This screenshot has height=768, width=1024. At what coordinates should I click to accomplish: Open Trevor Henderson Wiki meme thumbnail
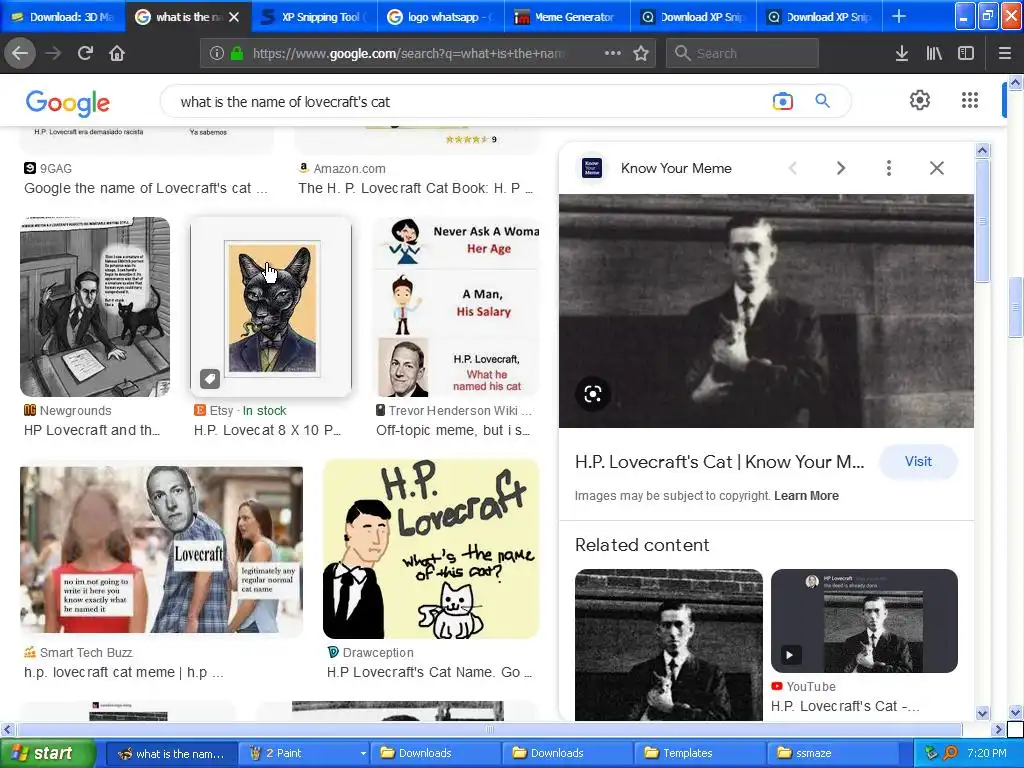pyautogui.click(x=456, y=307)
